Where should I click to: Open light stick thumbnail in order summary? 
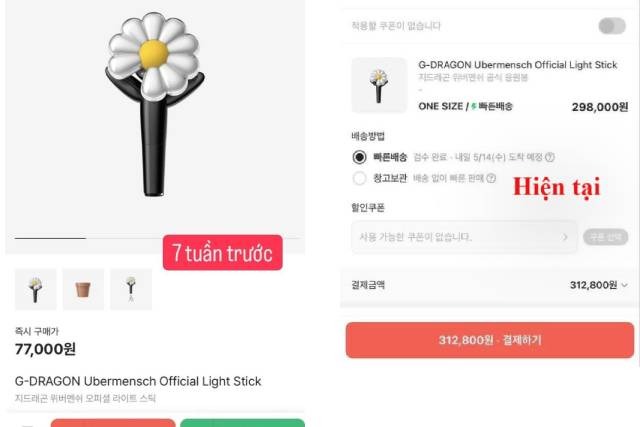(379, 85)
